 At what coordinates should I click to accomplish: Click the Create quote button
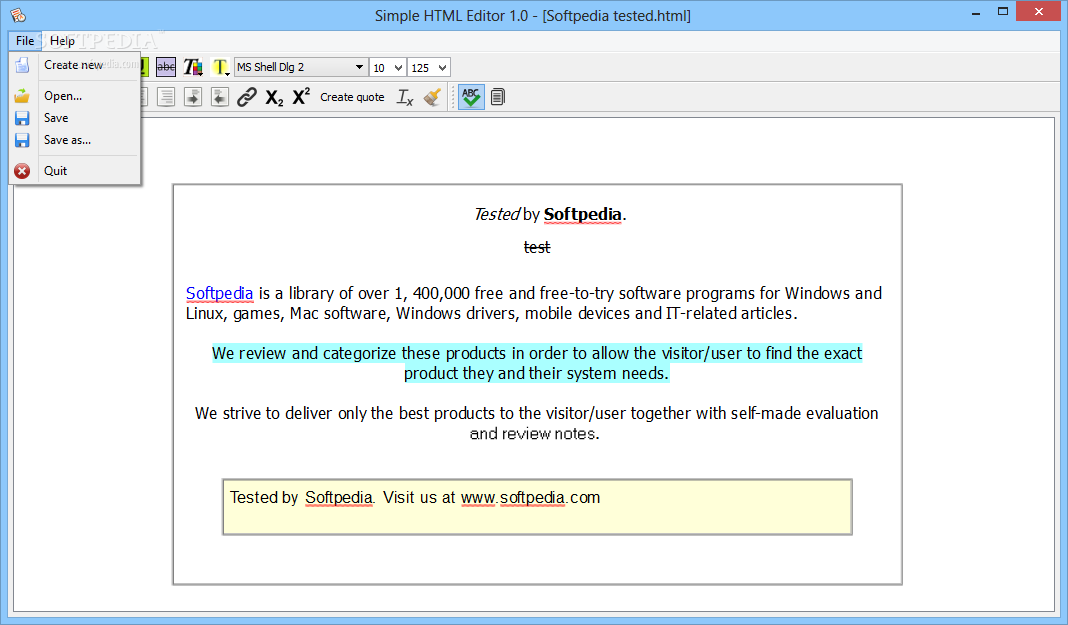coord(352,97)
